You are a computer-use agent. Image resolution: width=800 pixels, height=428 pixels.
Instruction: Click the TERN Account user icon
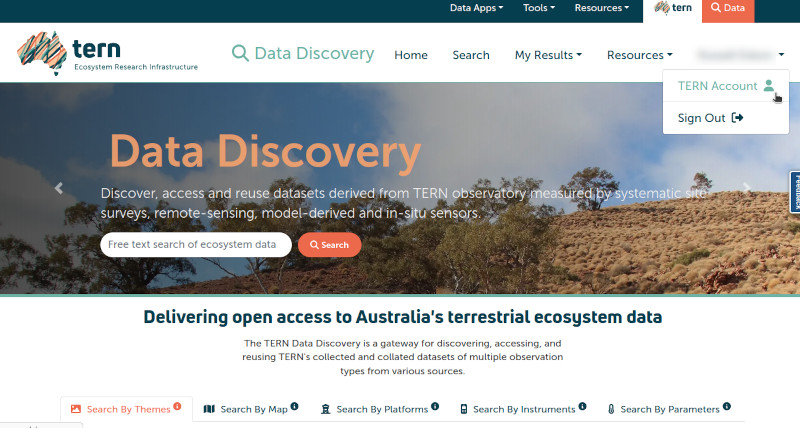coord(768,86)
